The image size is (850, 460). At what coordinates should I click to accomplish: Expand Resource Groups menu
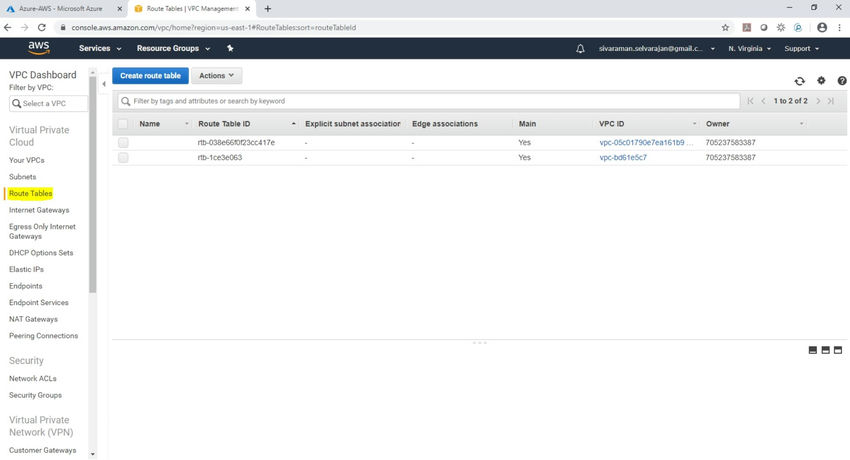tap(173, 48)
